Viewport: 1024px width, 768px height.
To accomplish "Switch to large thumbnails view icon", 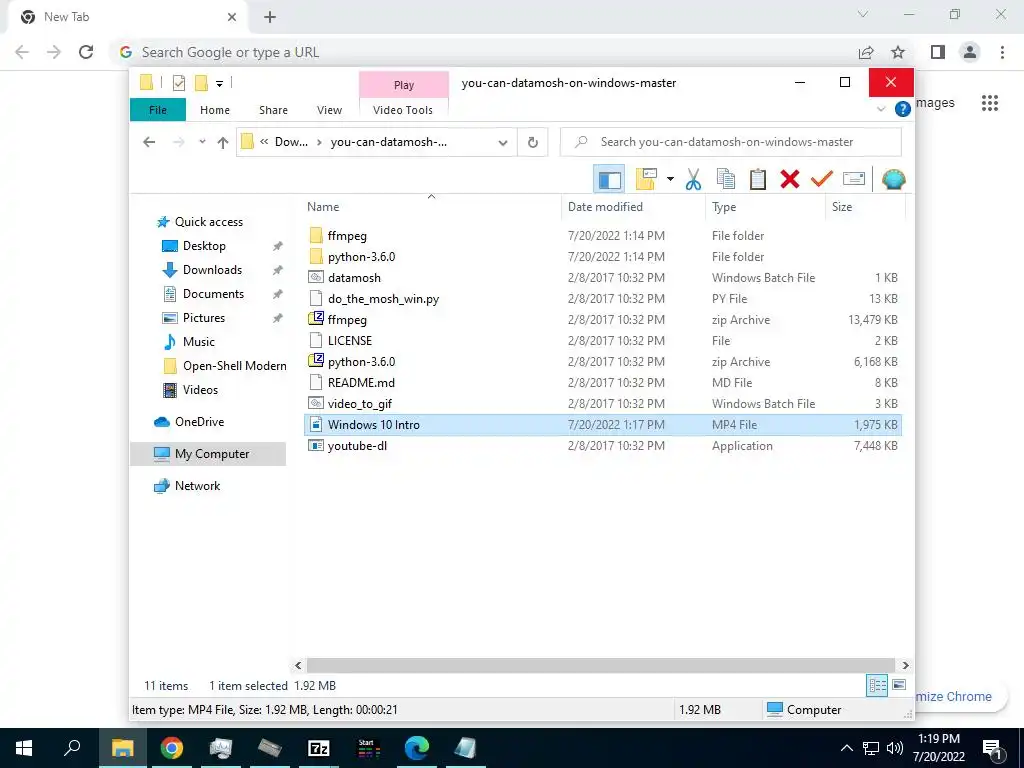I will (x=899, y=685).
